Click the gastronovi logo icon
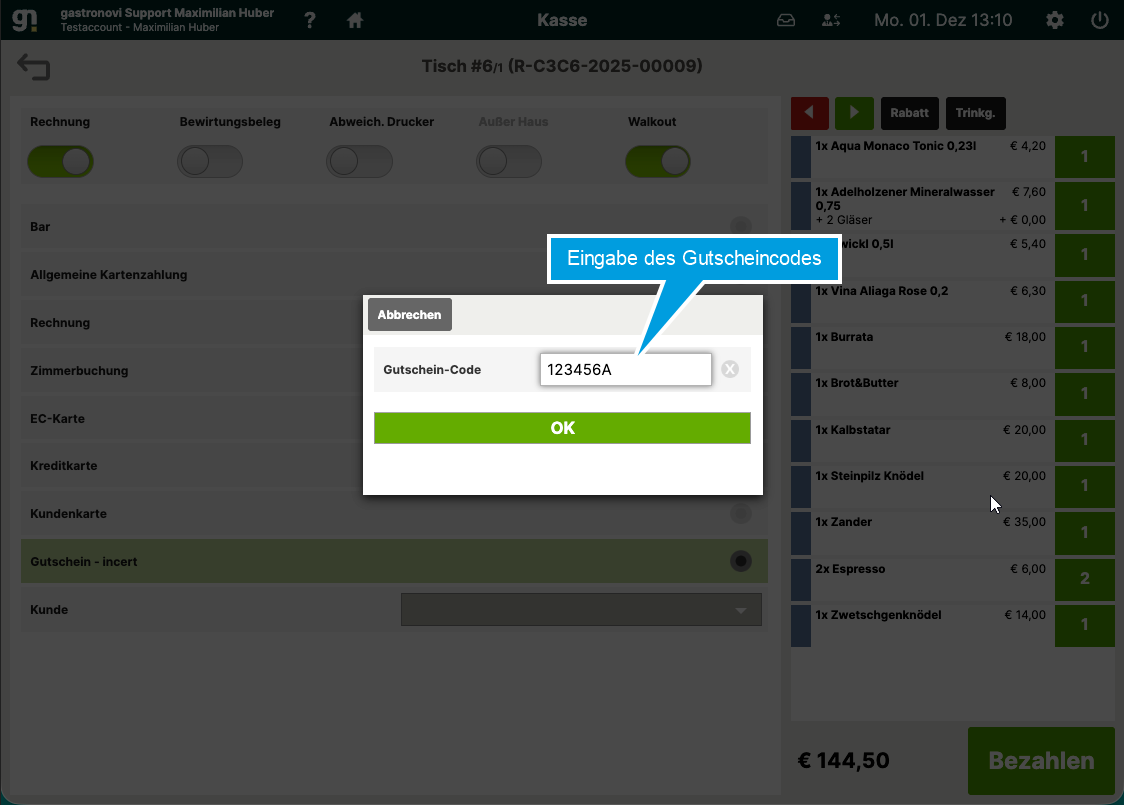This screenshot has width=1124, height=805. (x=24, y=19)
